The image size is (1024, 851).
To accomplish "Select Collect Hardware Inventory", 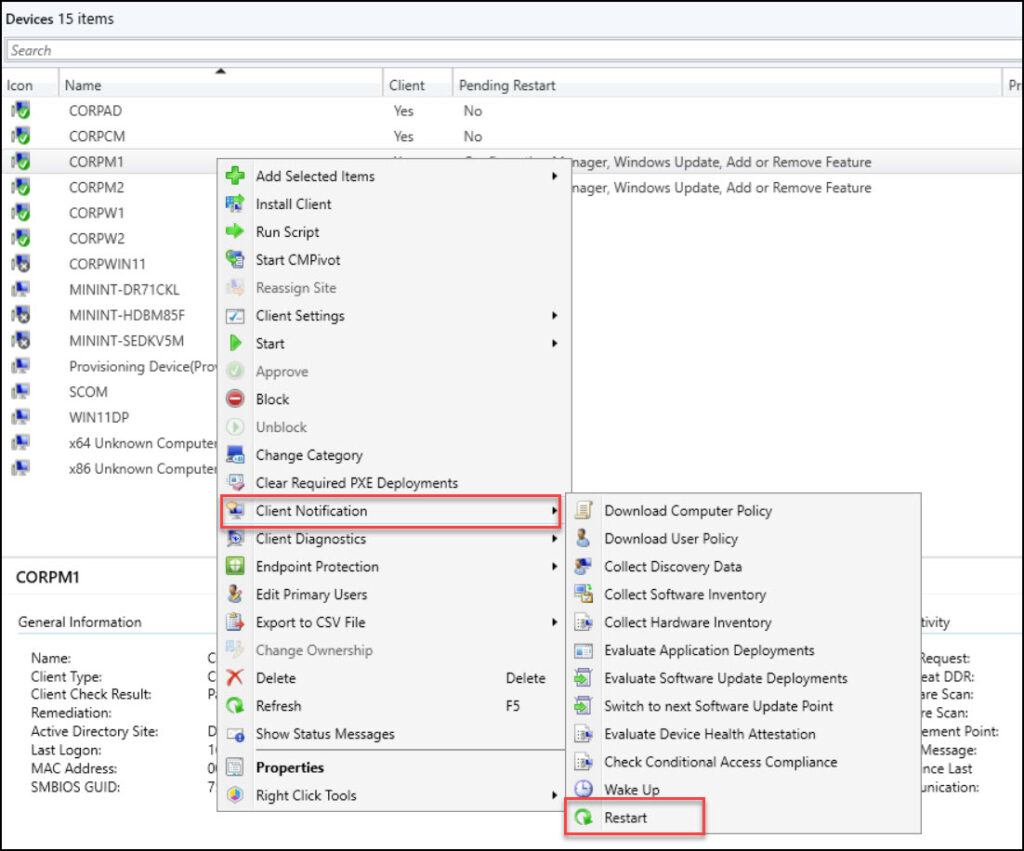I will tap(744, 622).
